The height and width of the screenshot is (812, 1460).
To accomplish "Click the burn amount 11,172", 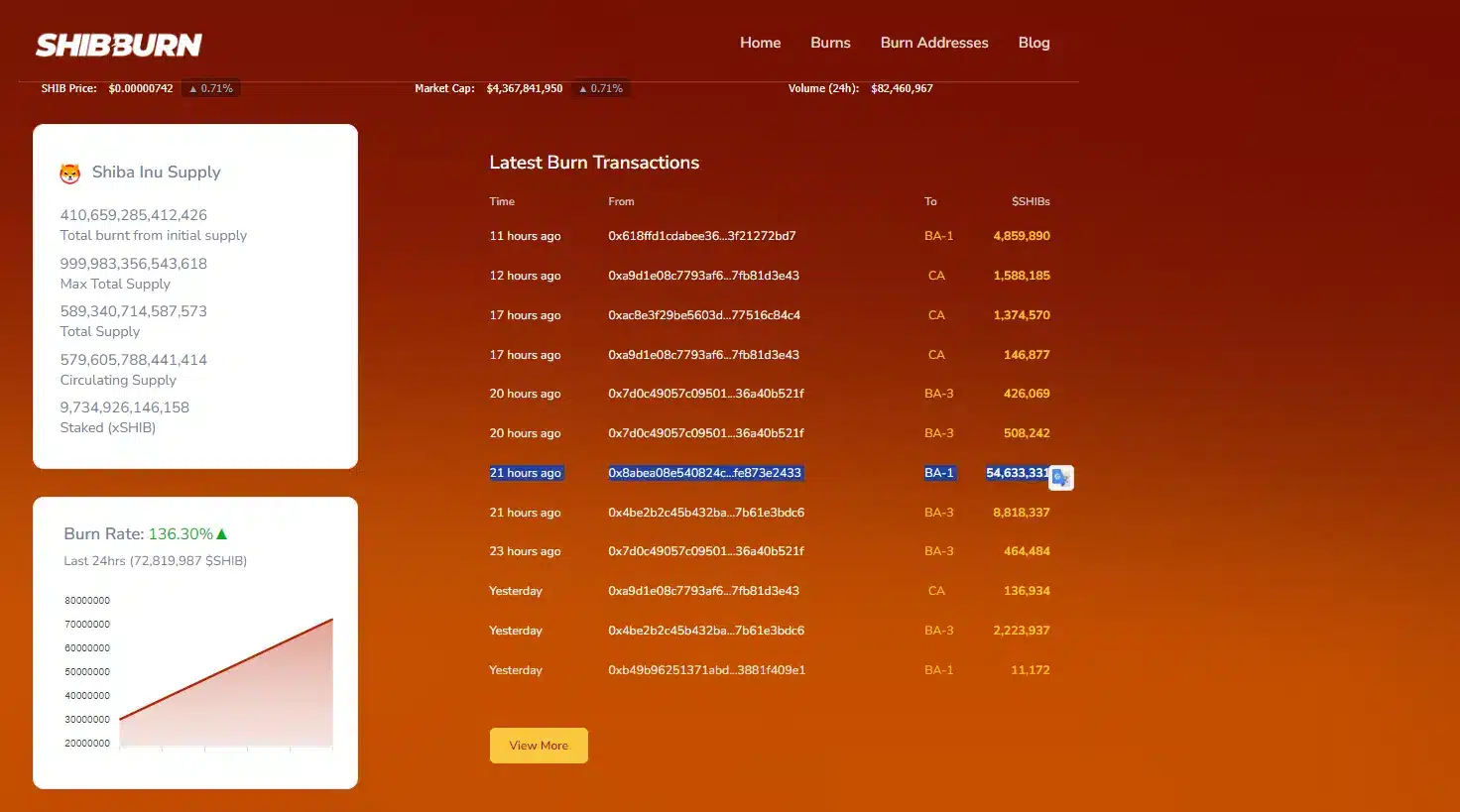I will point(1031,670).
